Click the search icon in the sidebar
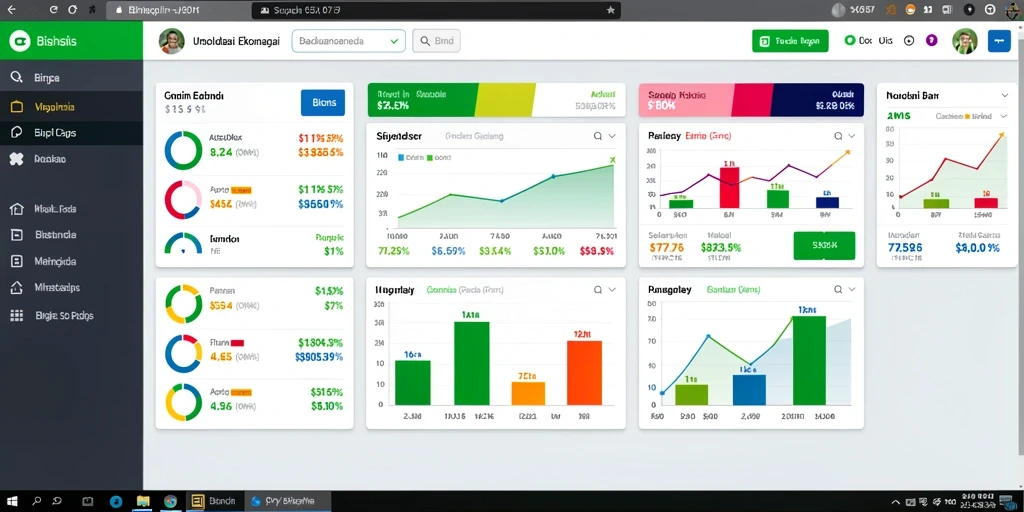This screenshot has width=1024, height=512. point(17,78)
